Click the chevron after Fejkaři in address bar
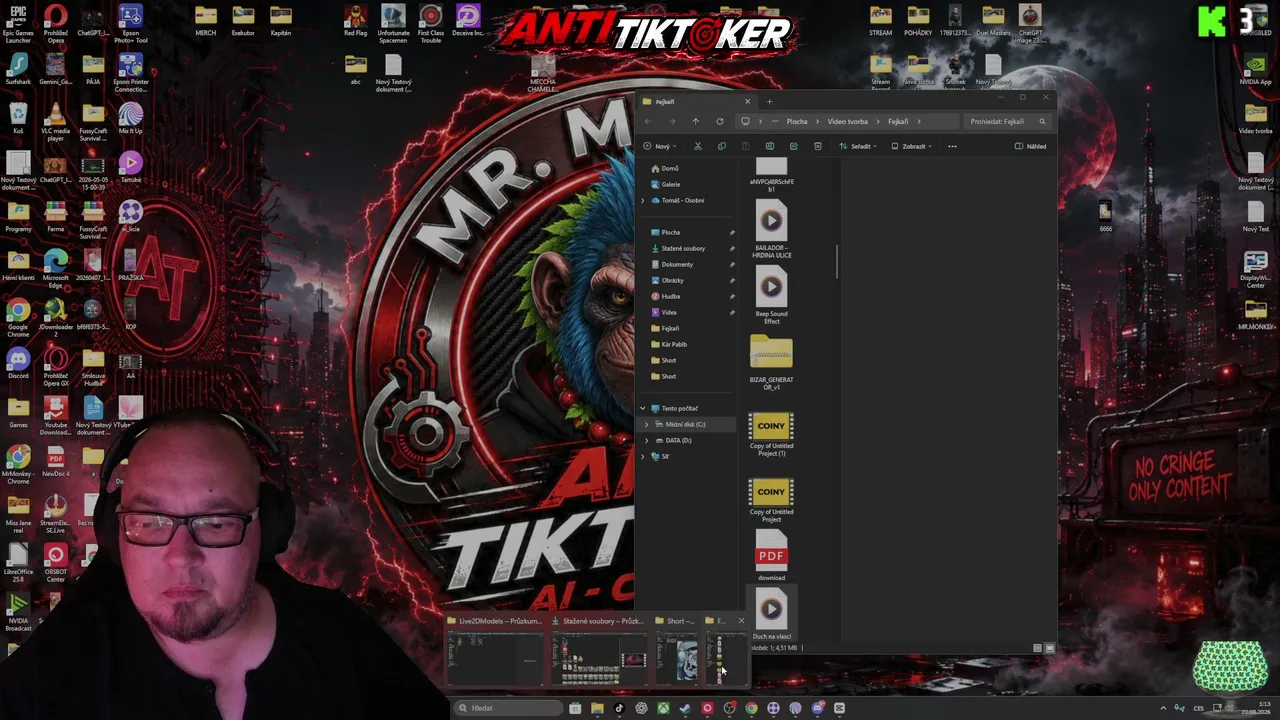 coord(919,121)
